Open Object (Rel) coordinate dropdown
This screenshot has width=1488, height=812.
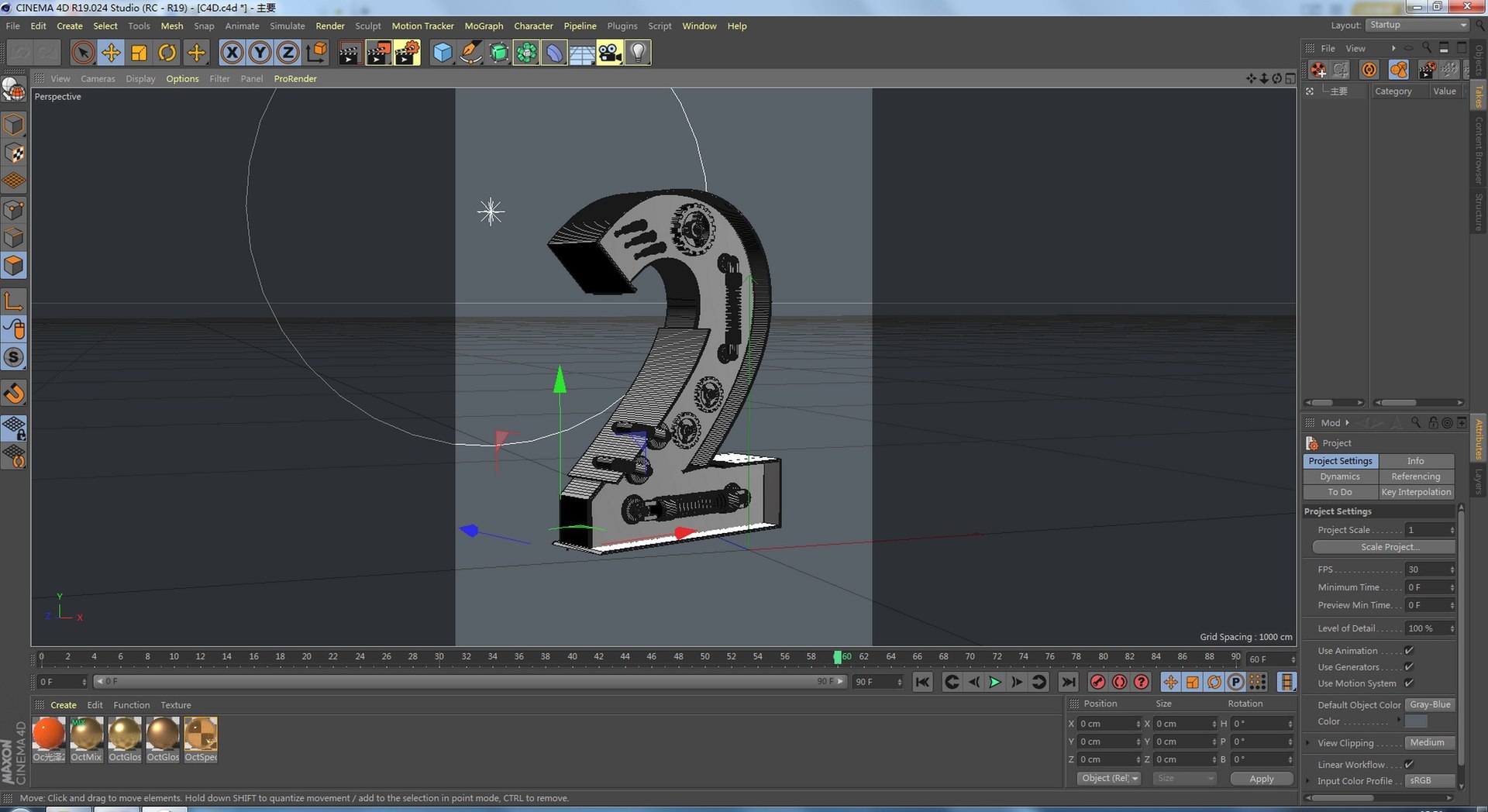[1109, 778]
